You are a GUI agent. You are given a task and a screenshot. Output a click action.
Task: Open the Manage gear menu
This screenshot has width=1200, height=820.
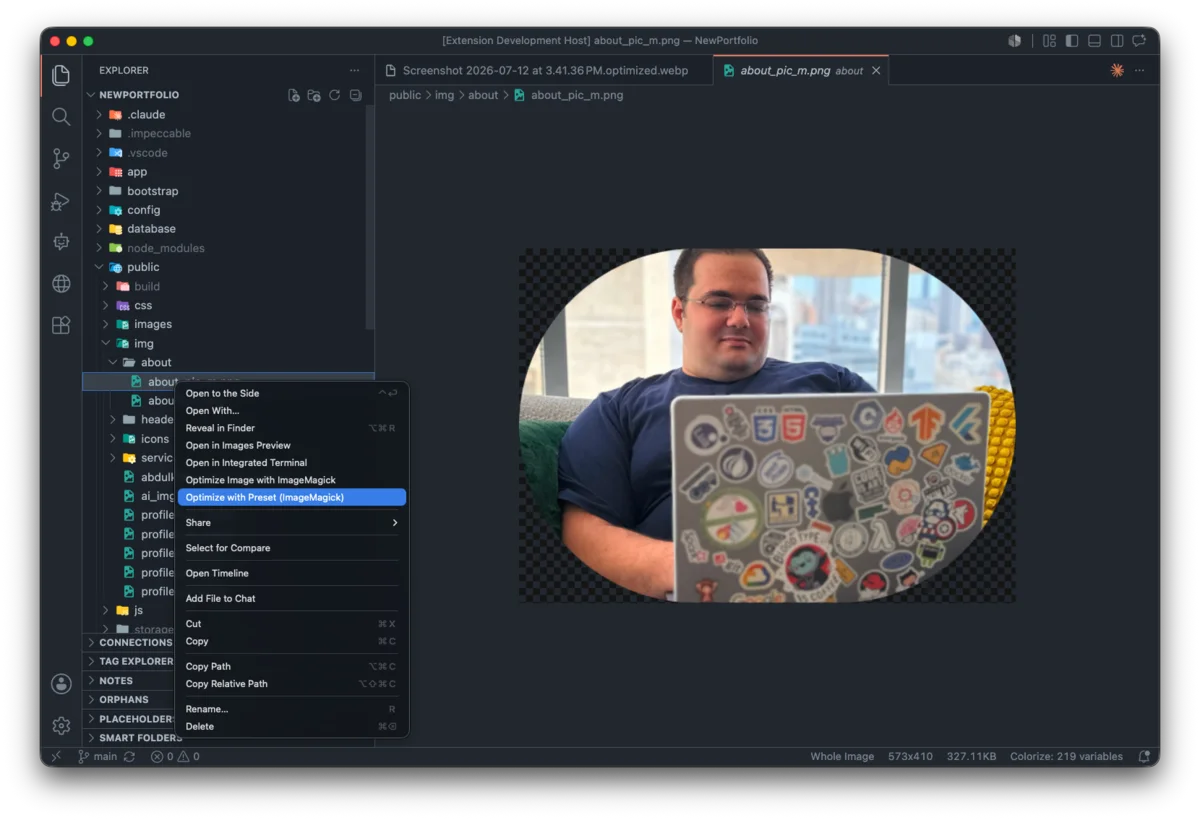(x=61, y=725)
